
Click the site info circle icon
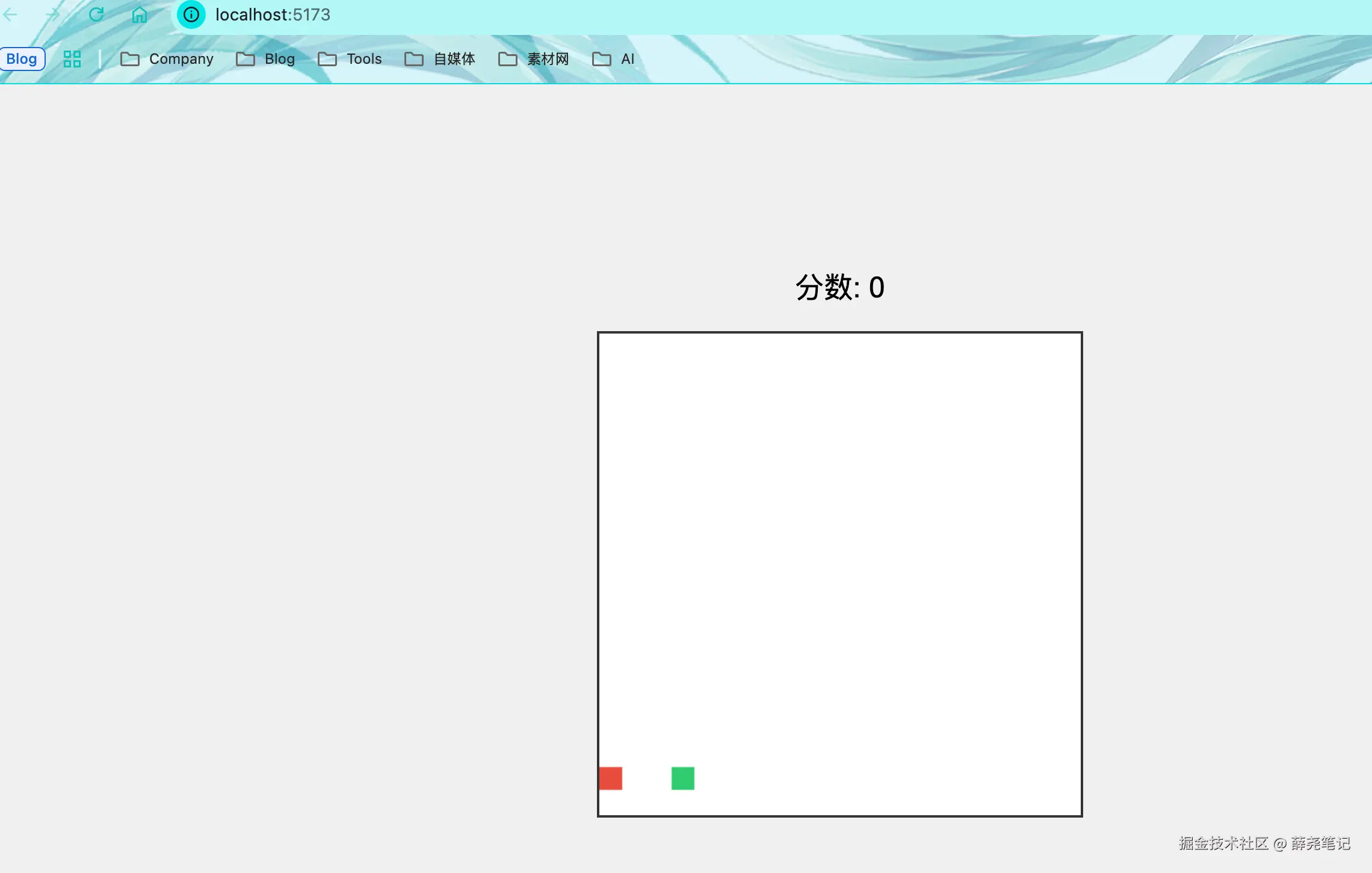[x=191, y=14]
